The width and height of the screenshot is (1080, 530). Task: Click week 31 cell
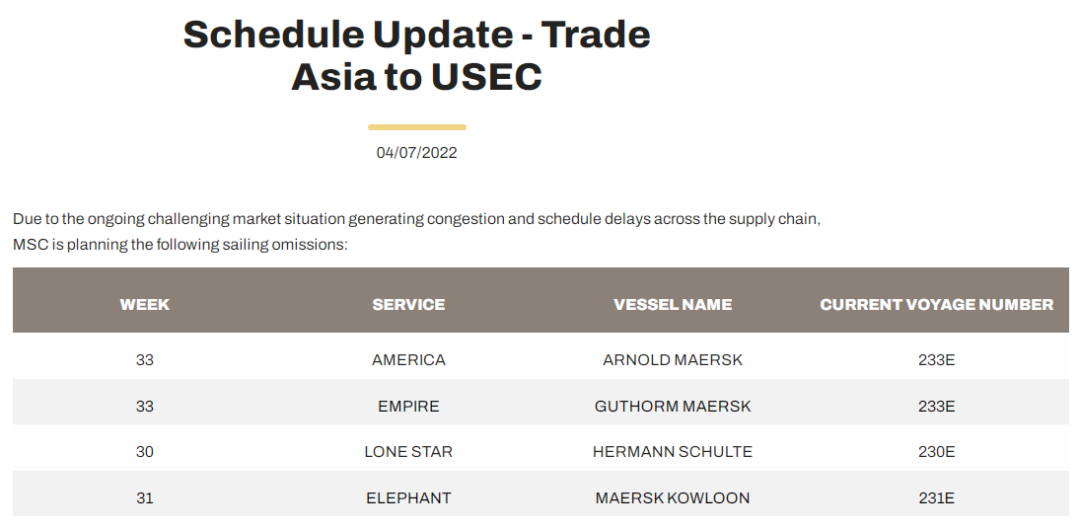144,498
